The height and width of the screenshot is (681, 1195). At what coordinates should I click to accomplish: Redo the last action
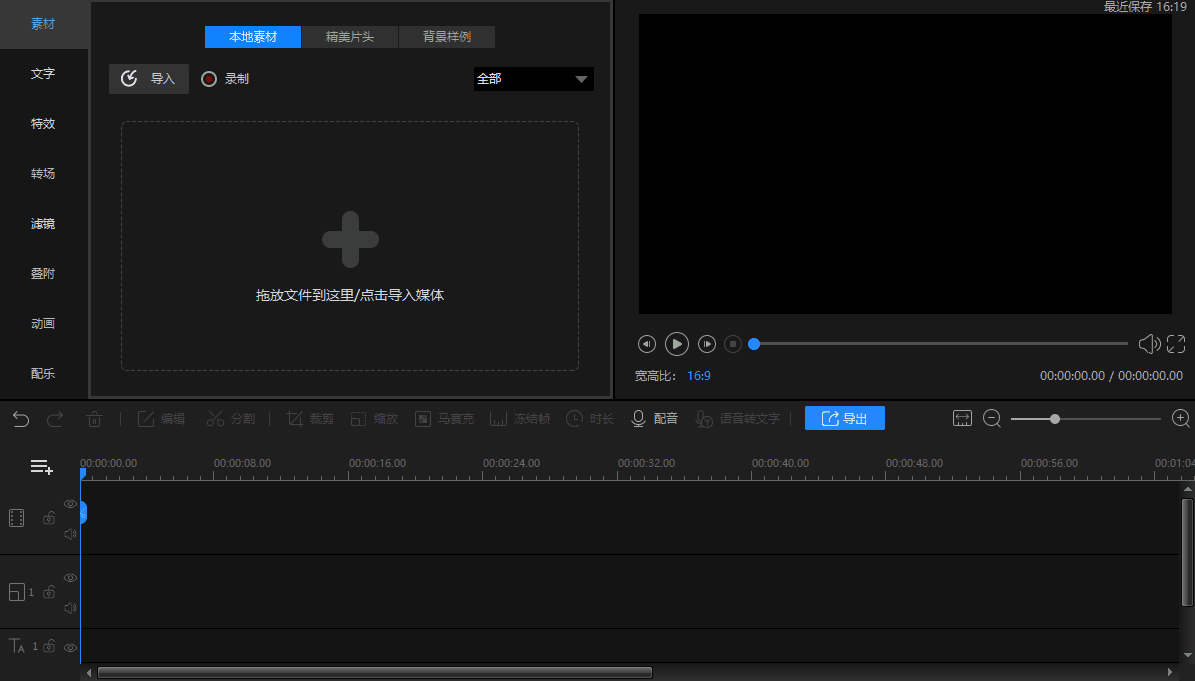tap(55, 419)
